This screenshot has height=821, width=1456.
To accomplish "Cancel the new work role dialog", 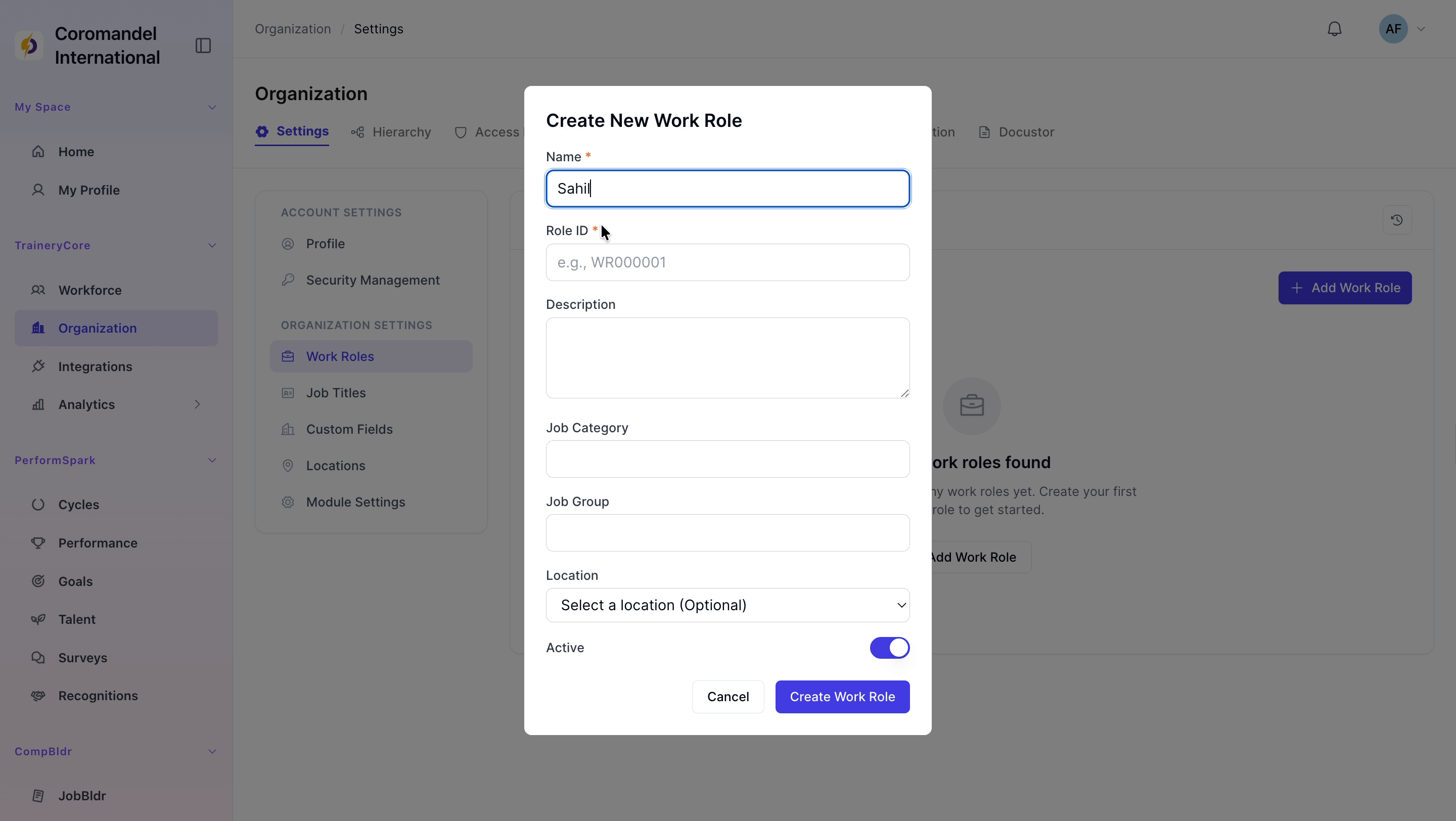I will pyautogui.click(x=727, y=697).
